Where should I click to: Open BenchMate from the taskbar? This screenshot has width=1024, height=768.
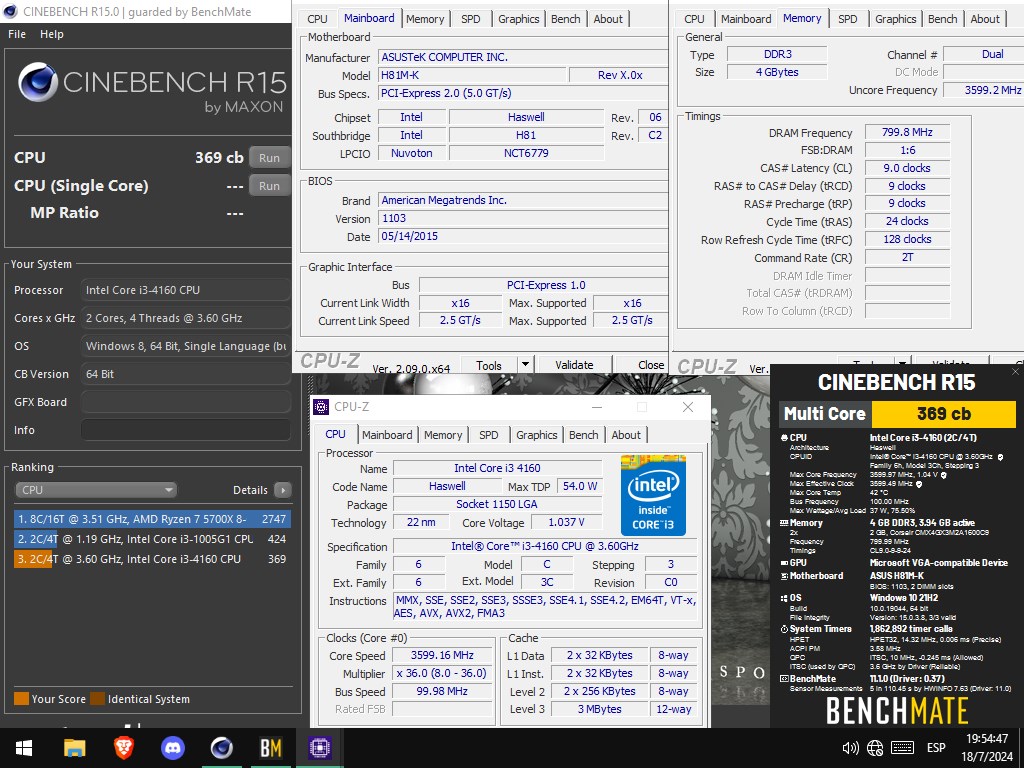(x=270, y=748)
